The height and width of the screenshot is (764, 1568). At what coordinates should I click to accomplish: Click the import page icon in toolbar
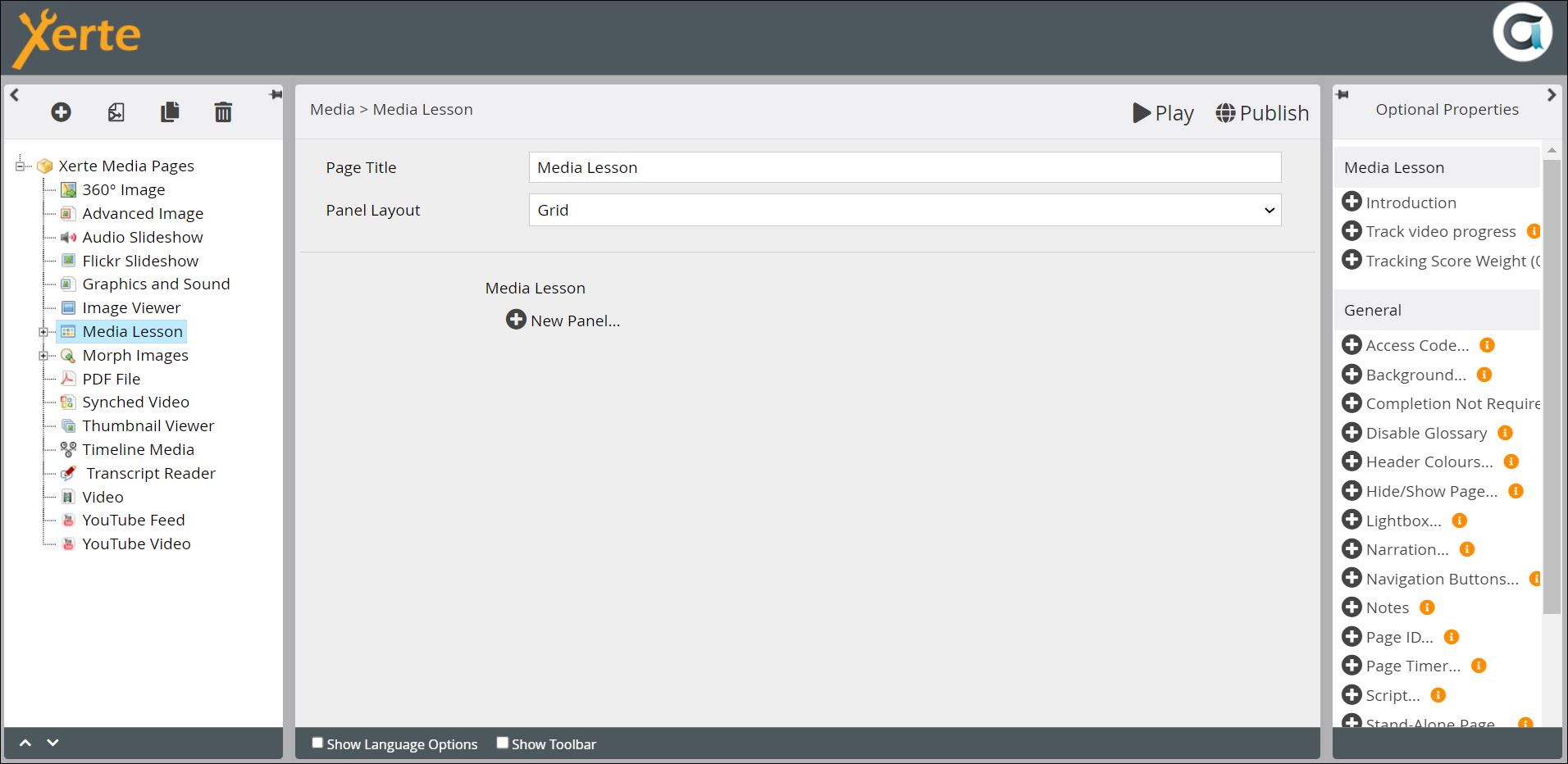[x=116, y=112]
